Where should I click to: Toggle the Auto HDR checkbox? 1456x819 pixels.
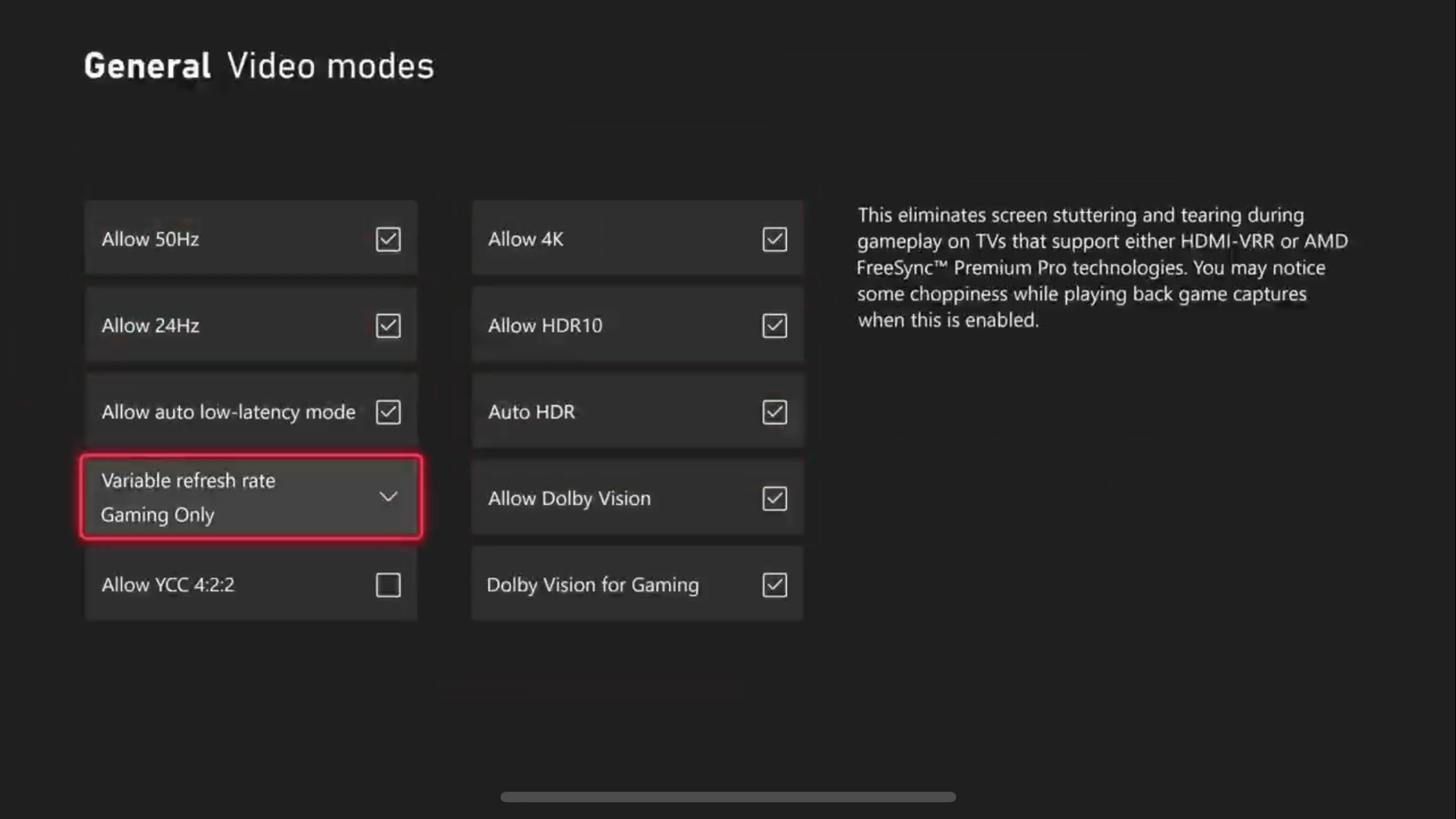774,411
